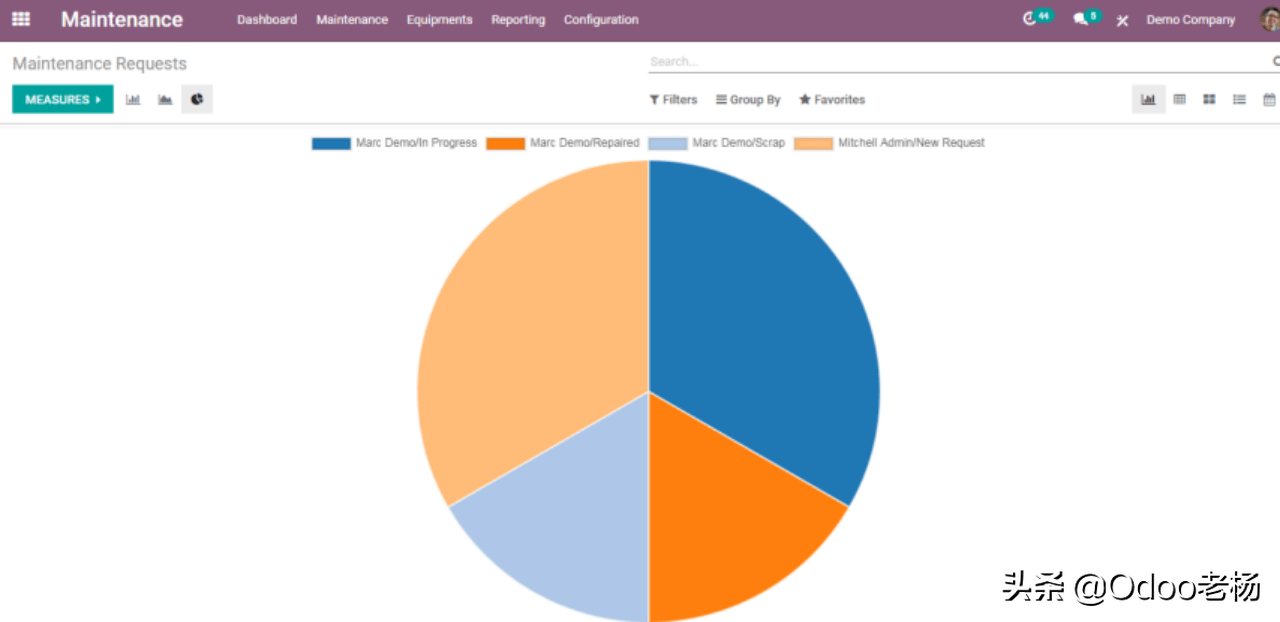Switch to pivot table view
1280x622 pixels.
click(x=1179, y=99)
